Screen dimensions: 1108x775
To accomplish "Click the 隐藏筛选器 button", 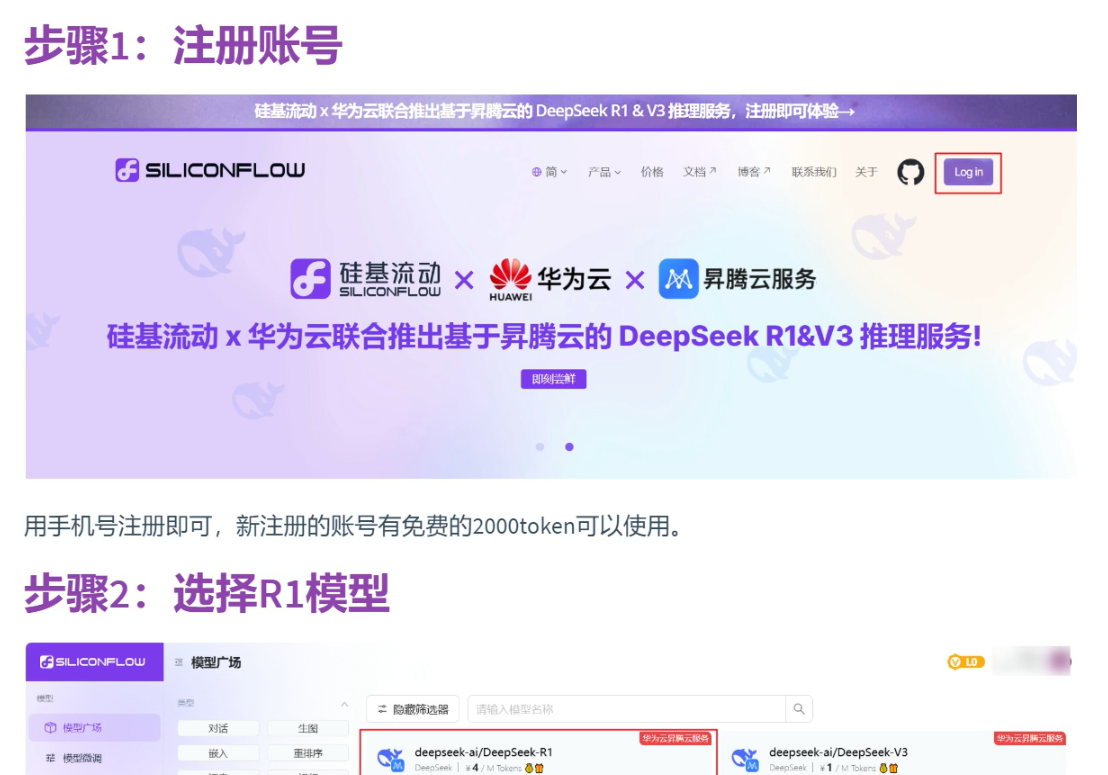I will 413,709.
